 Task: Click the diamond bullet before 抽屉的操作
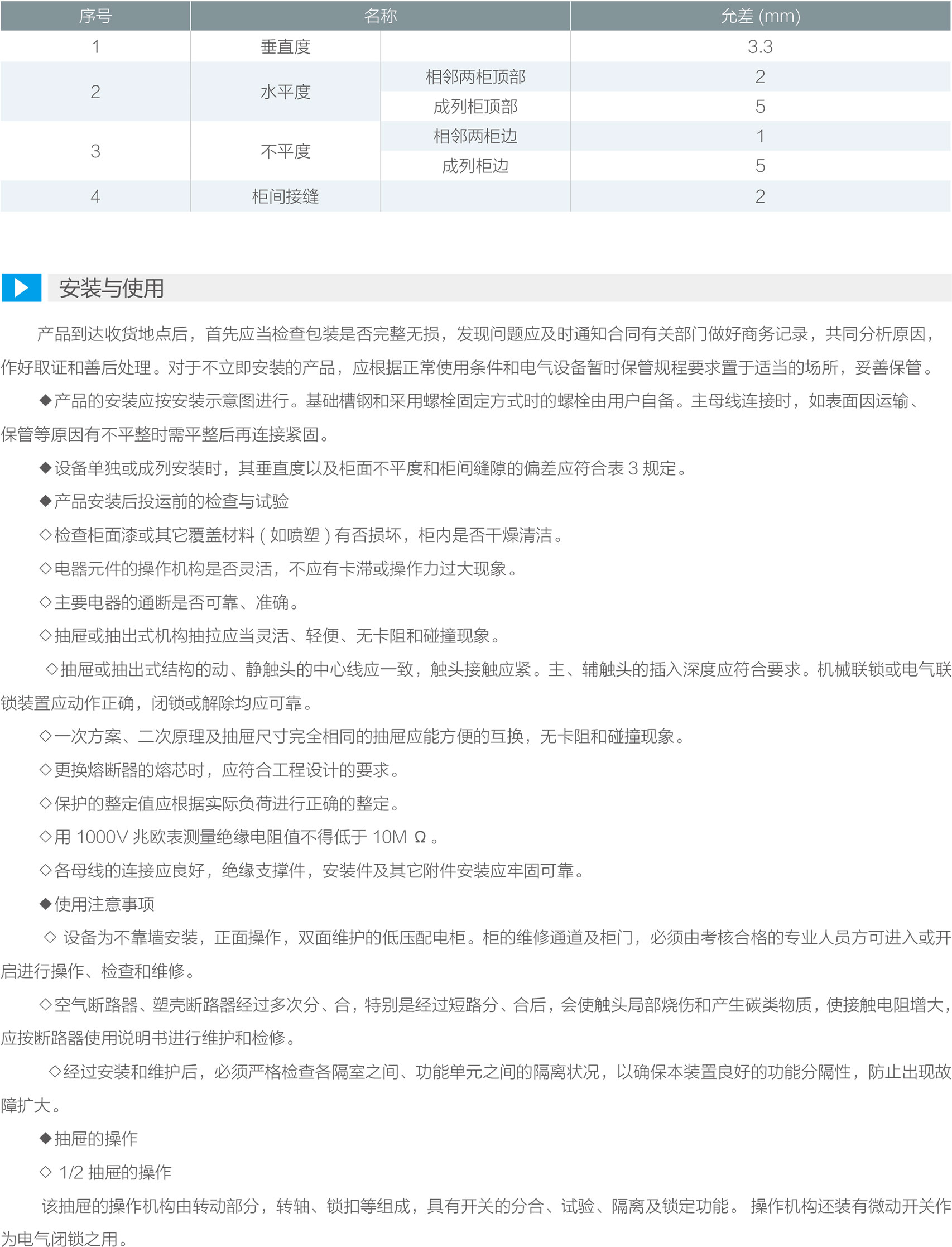46,1138
